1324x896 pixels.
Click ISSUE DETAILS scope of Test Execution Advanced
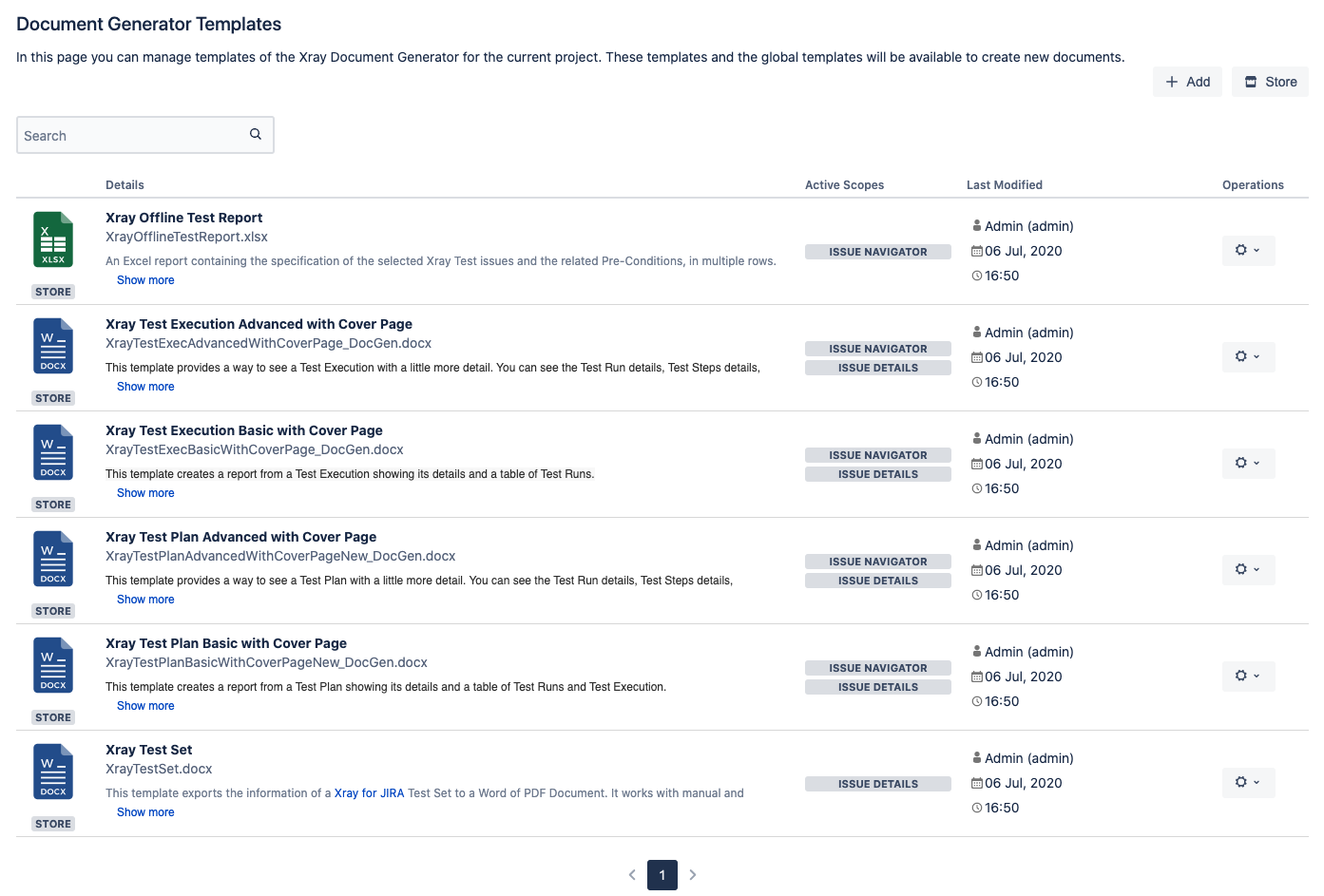click(x=878, y=368)
